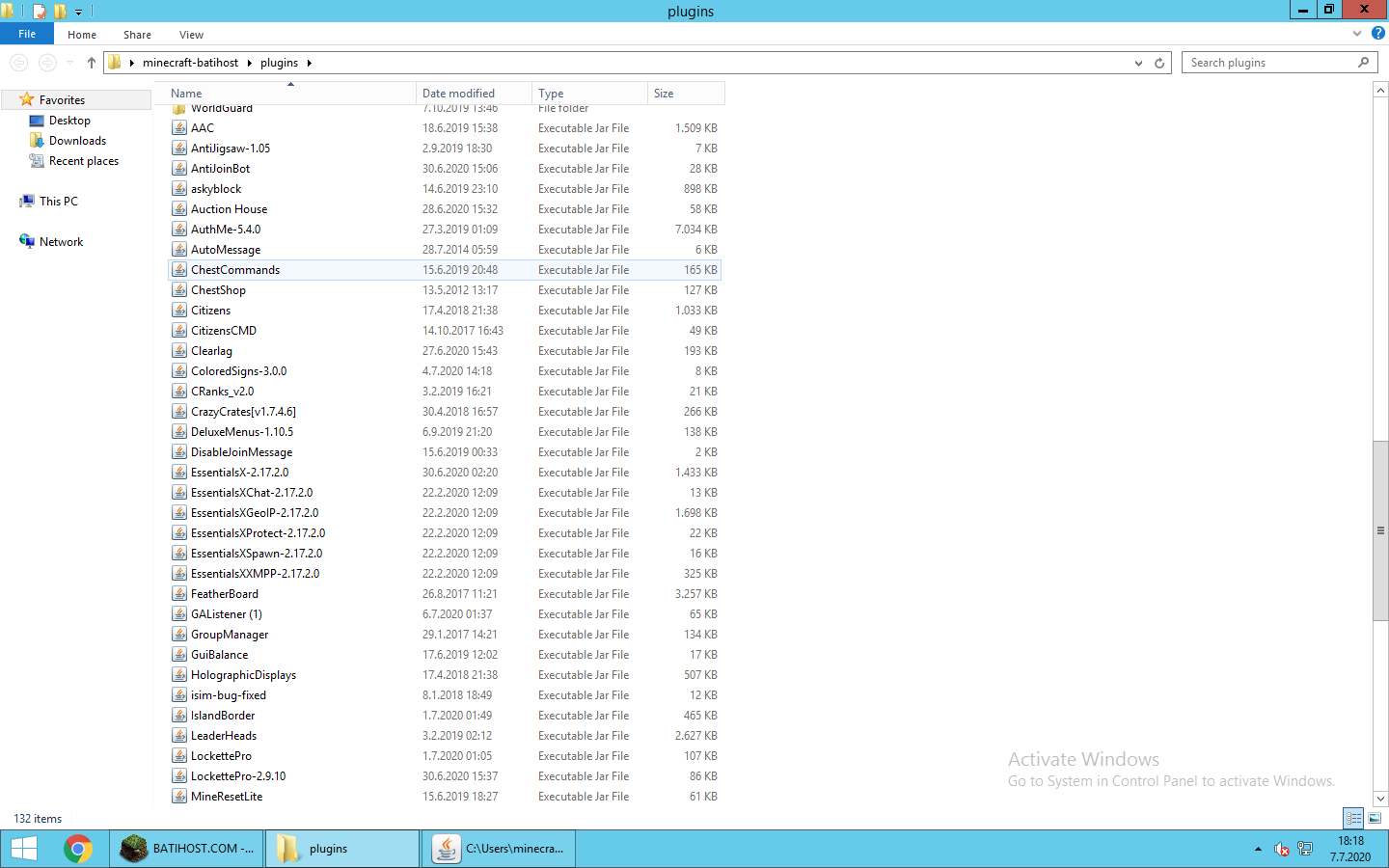Click the muted volume icon in the tray
Viewport: 1389px width, 868px height.
pos(1281,849)
